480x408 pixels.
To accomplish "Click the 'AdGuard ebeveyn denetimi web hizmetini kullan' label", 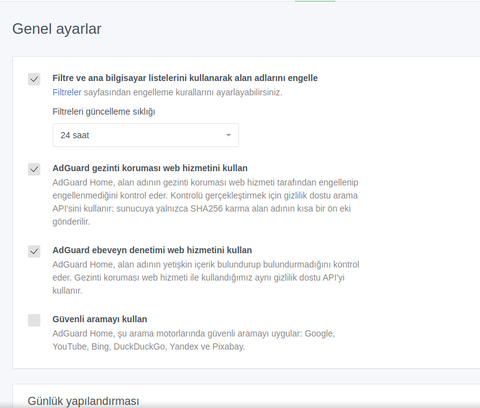I will (152, 250).
